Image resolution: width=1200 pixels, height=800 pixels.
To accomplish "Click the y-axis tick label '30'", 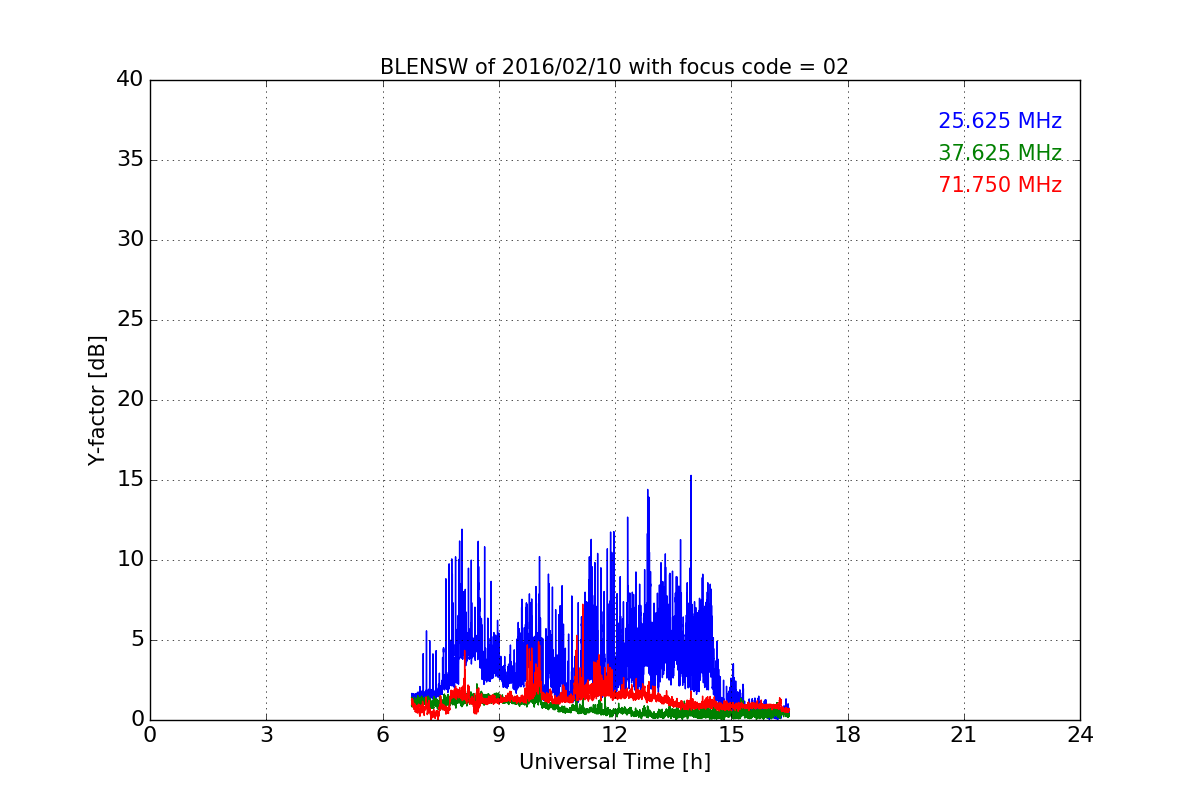I will (129, 240).
